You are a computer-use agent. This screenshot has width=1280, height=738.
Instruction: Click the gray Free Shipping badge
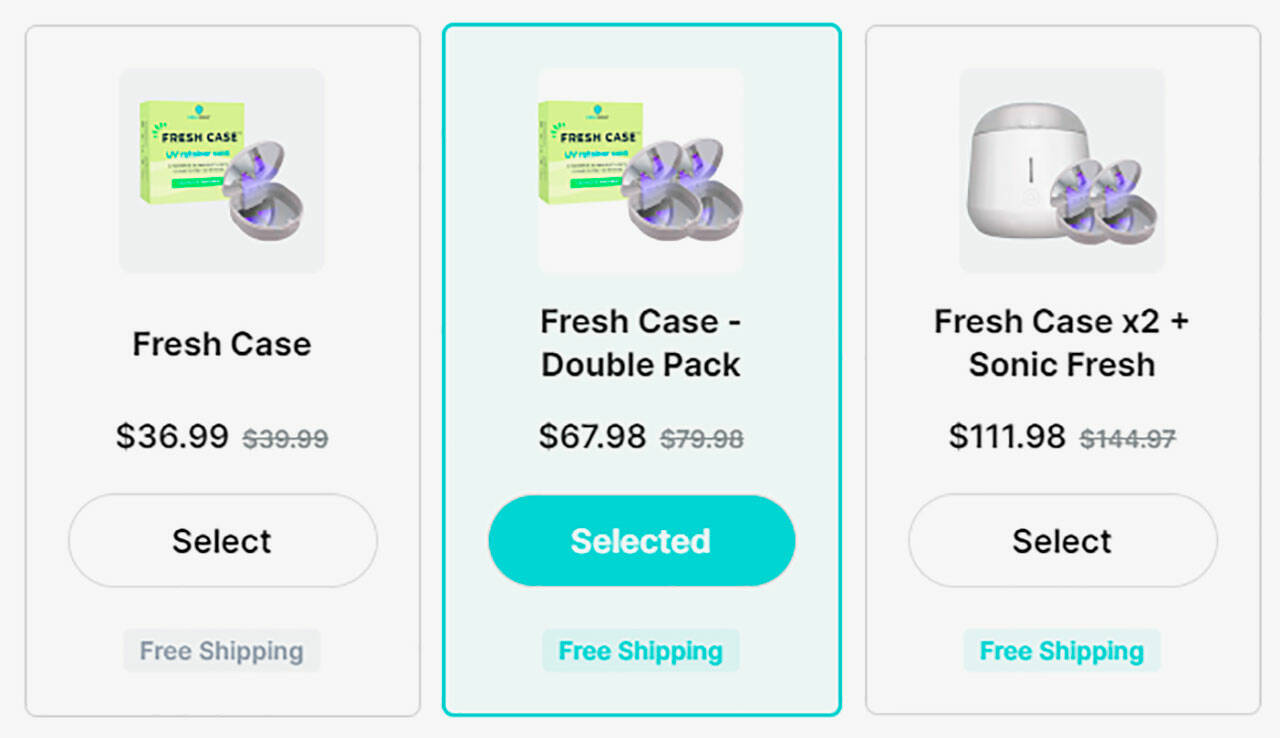pyautogui.click(x=222, y=651)
